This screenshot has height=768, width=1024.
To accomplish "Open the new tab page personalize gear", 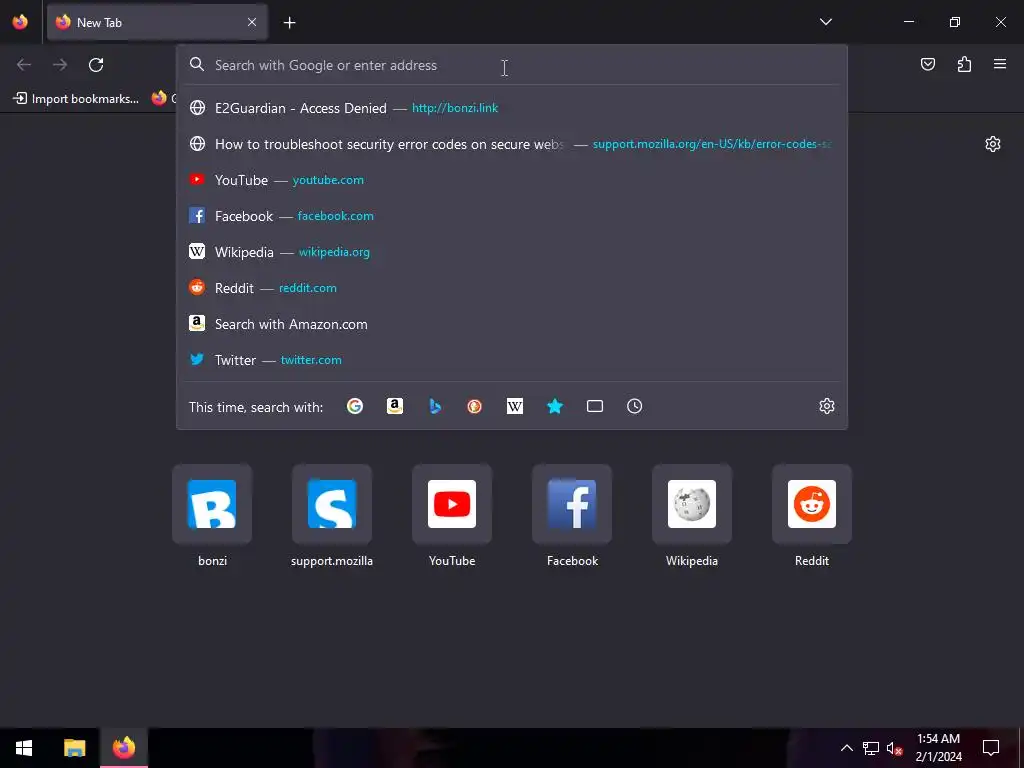I will pos(993,144).
